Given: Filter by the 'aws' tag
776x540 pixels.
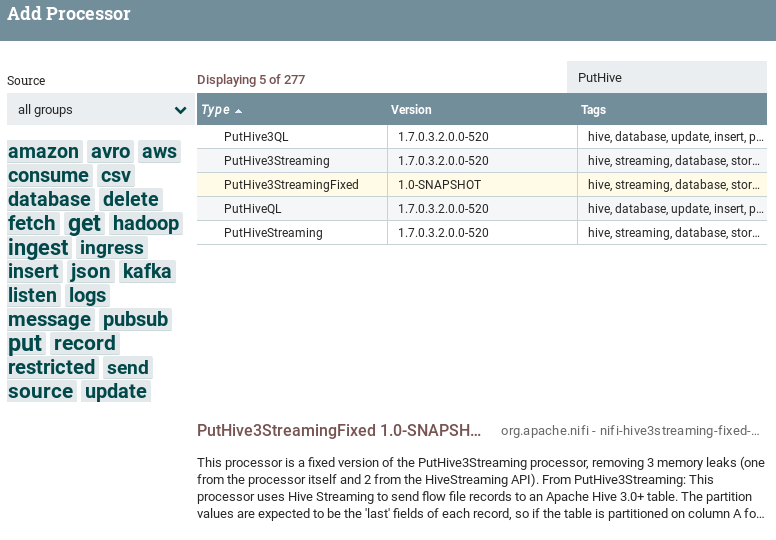Looking at the screenshot, I should 159,151.
